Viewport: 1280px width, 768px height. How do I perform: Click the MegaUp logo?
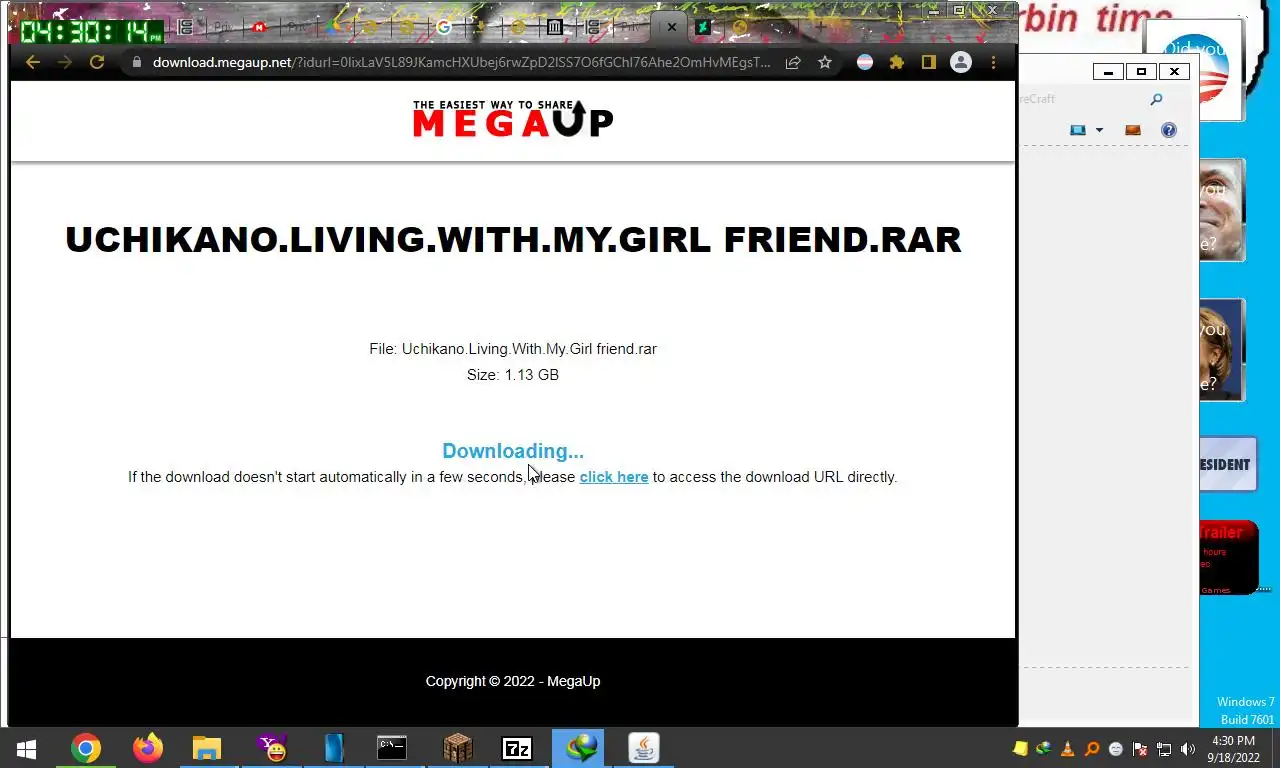click(513, 118)
